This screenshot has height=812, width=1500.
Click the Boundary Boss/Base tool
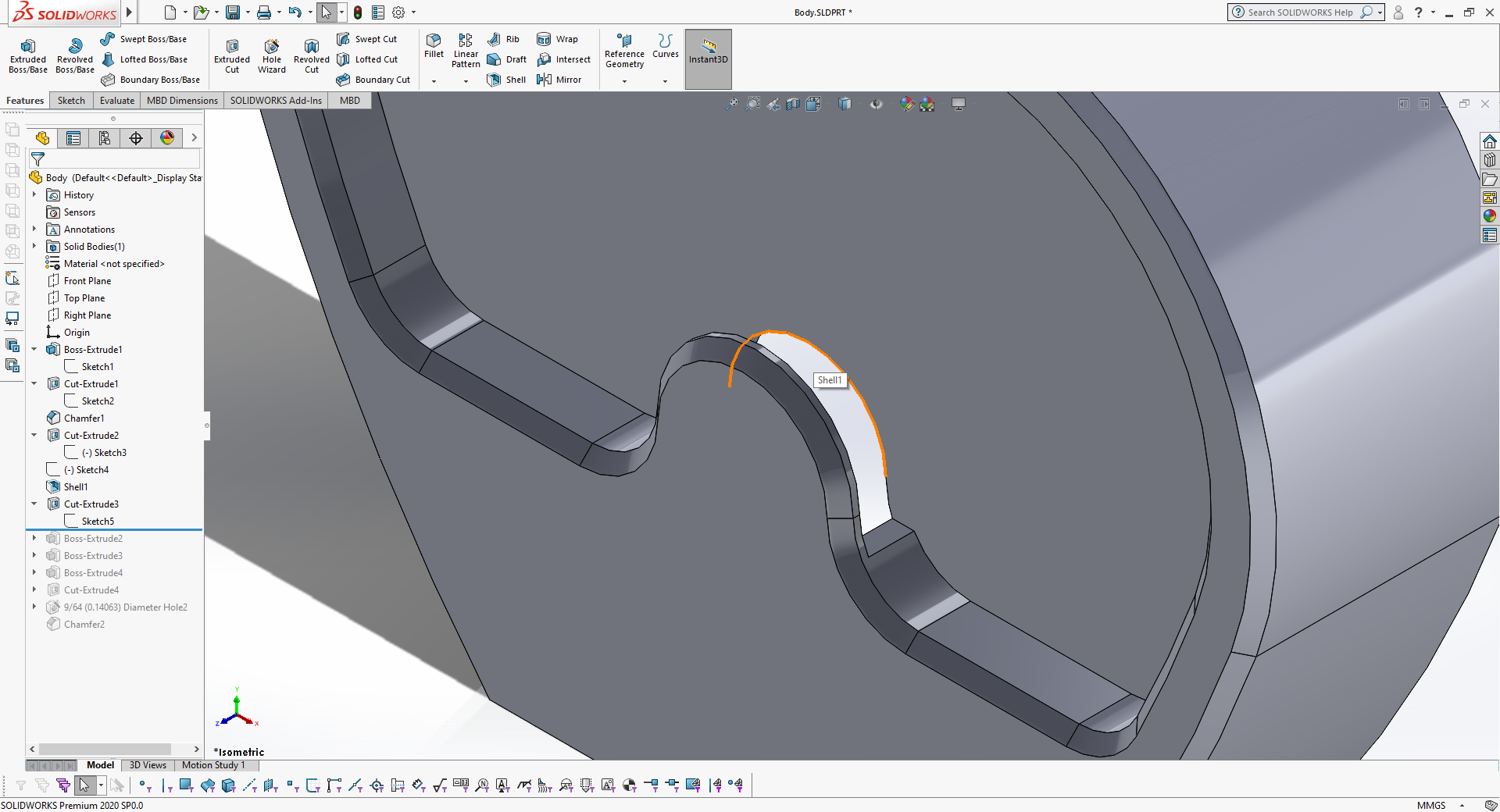pyautogui.click(x=150, y=80)
